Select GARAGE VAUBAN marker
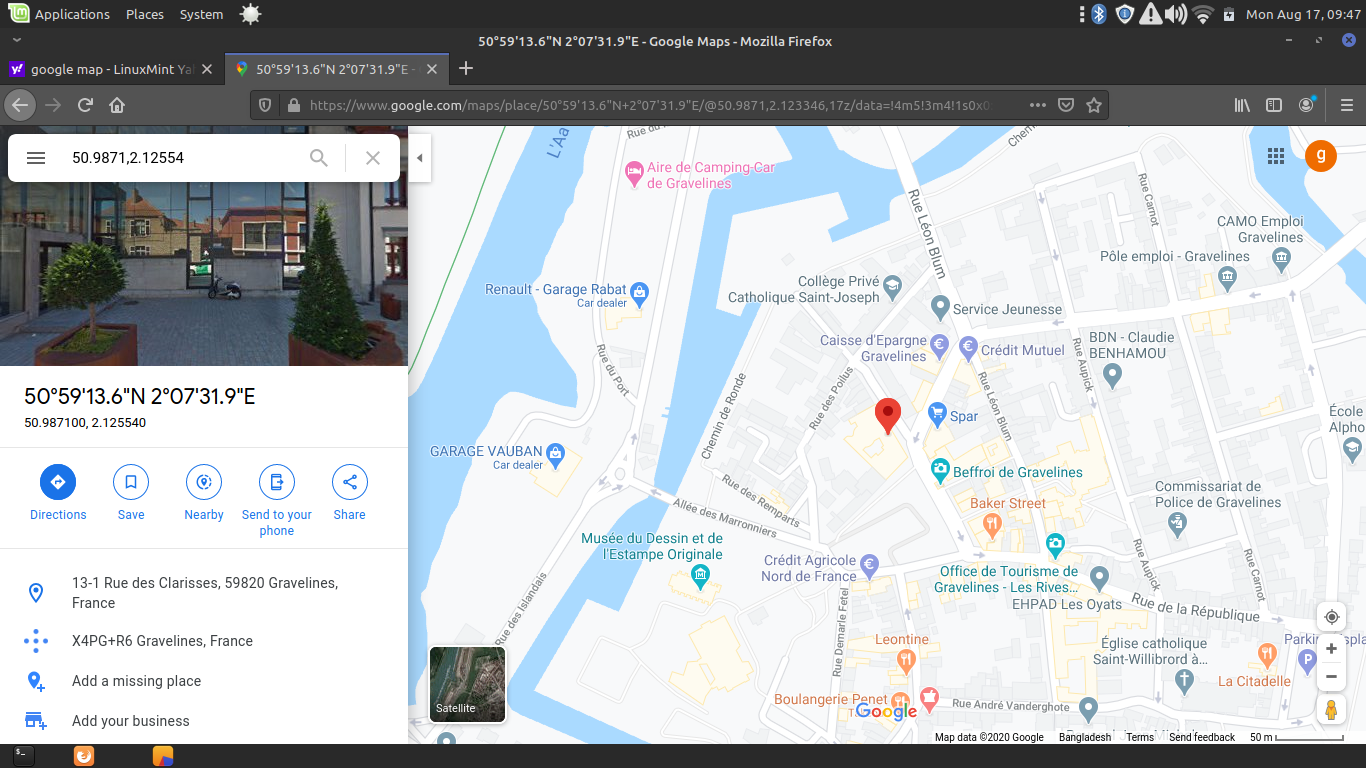This screenshot has width=1366, height=768. click(557, 455)
